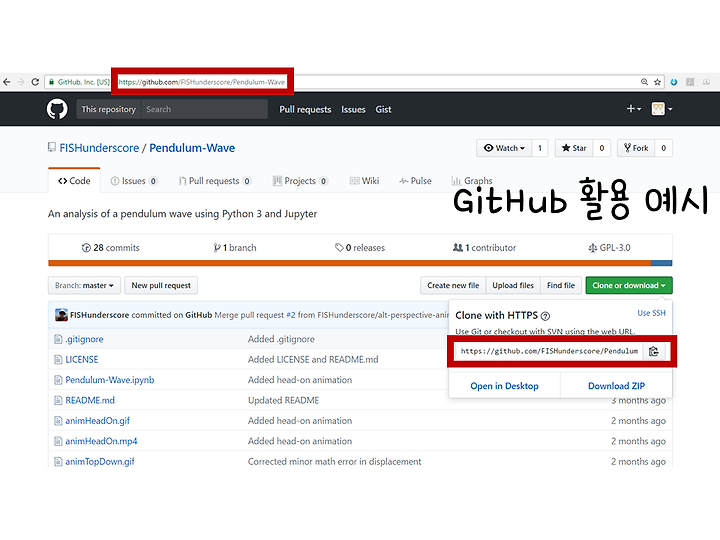This screenshot has height=540, width=720.
Task: Open the Pendulum-Wave repository title link
Action: (x=192, y=148)
